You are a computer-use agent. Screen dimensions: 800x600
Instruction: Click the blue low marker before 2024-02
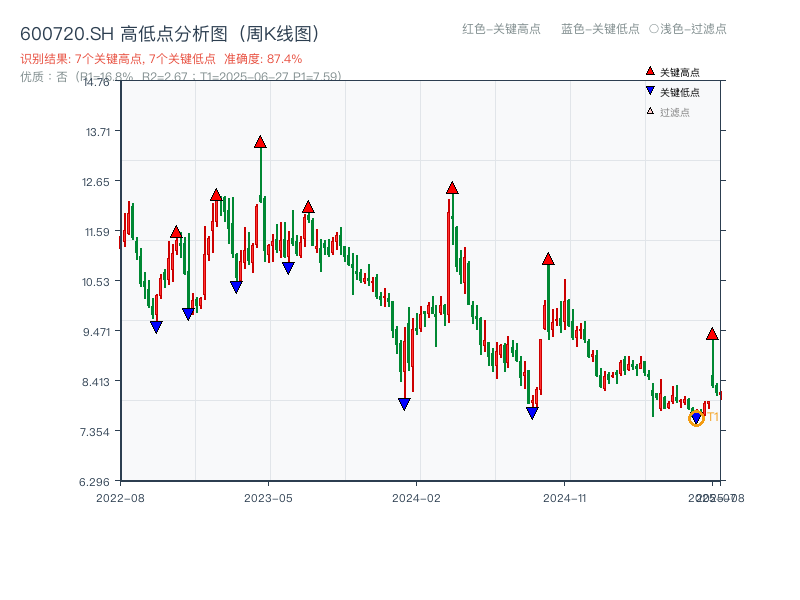pos(404,405)
